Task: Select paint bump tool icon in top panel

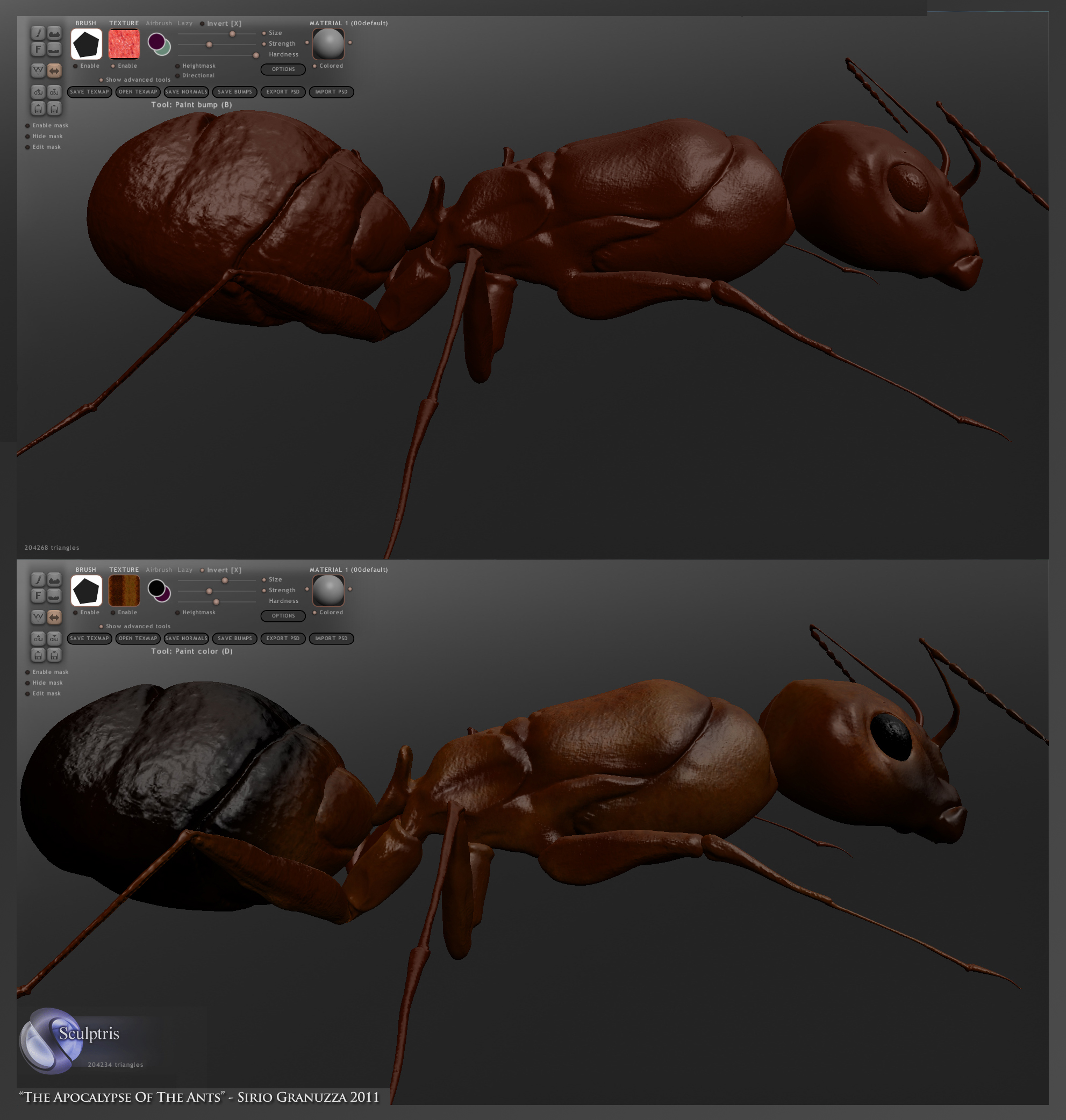Action: [x=54, y=33]
